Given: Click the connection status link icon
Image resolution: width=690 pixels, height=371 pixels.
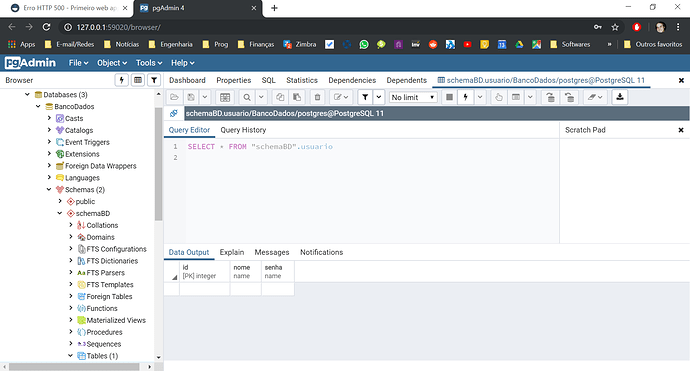Looking at the screenshot, I should point(174,114).
